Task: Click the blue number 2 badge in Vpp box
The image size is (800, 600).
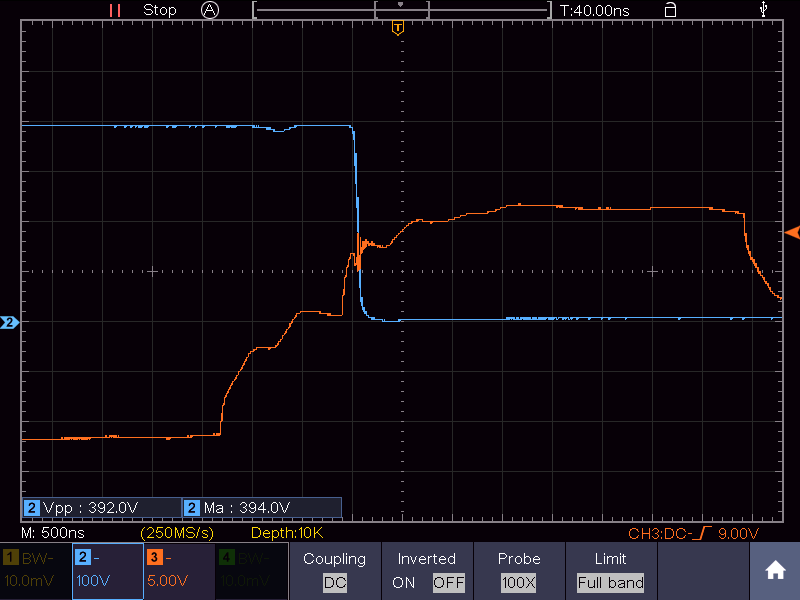Action: (32, 508)
